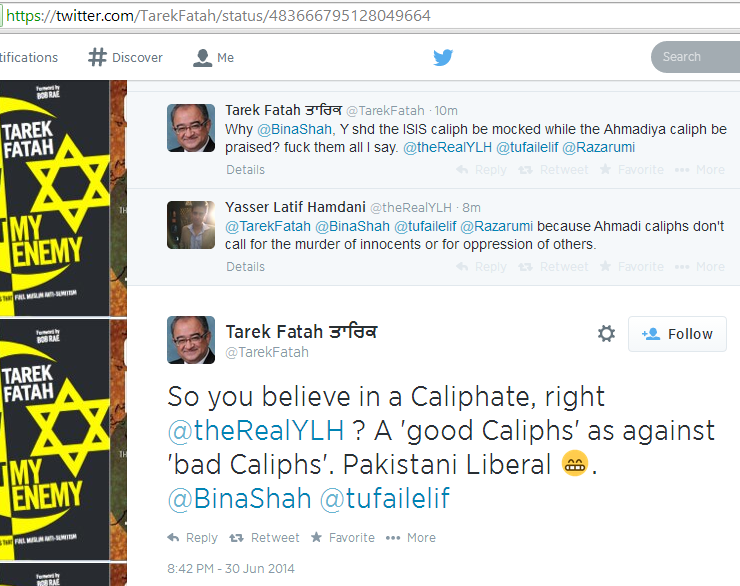Open @BinaShah mention in the main tweet

click(x=239, y=499)
